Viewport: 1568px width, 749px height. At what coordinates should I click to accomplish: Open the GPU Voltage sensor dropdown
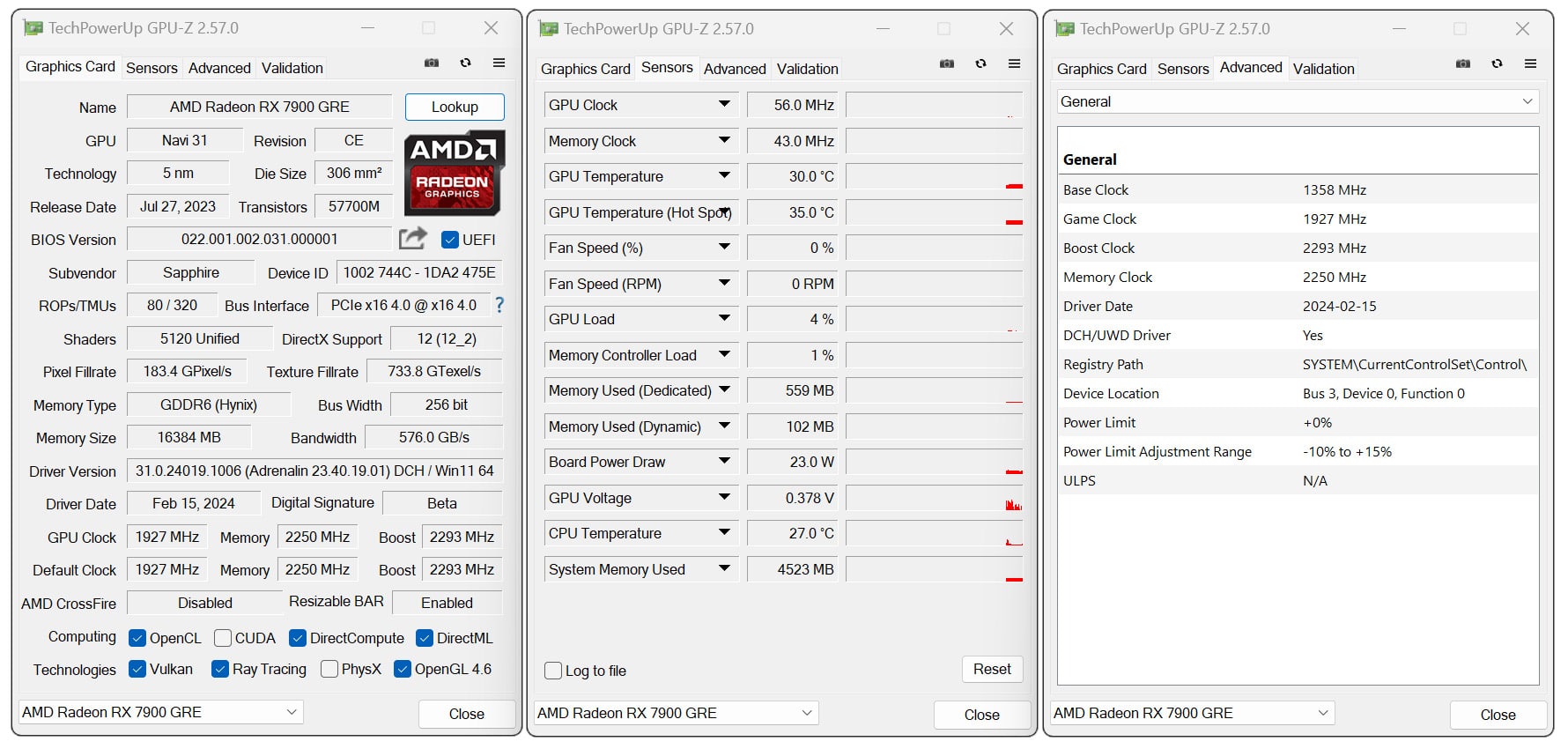(724, 497)
